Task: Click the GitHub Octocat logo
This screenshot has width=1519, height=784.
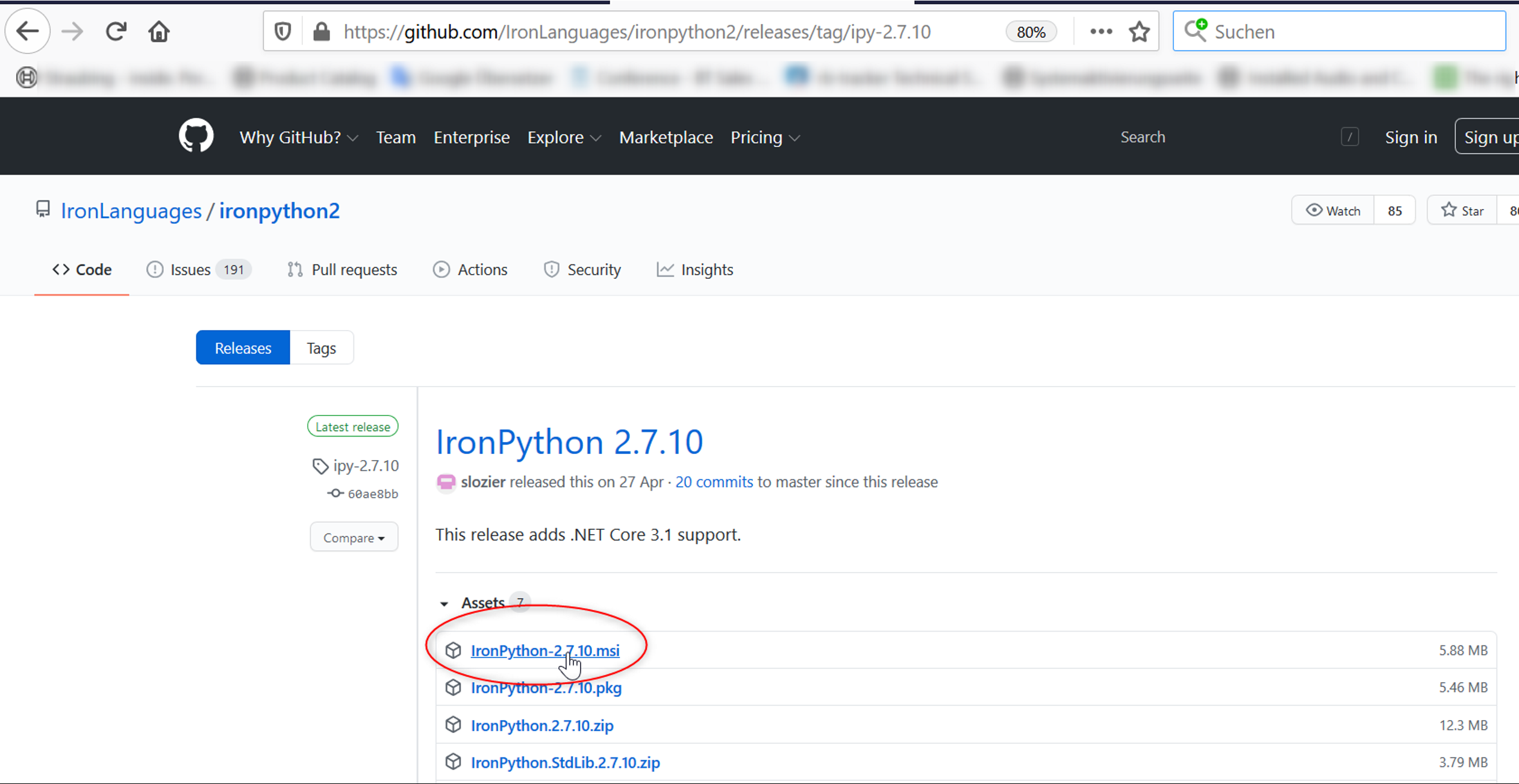Action: coord(196,136)
